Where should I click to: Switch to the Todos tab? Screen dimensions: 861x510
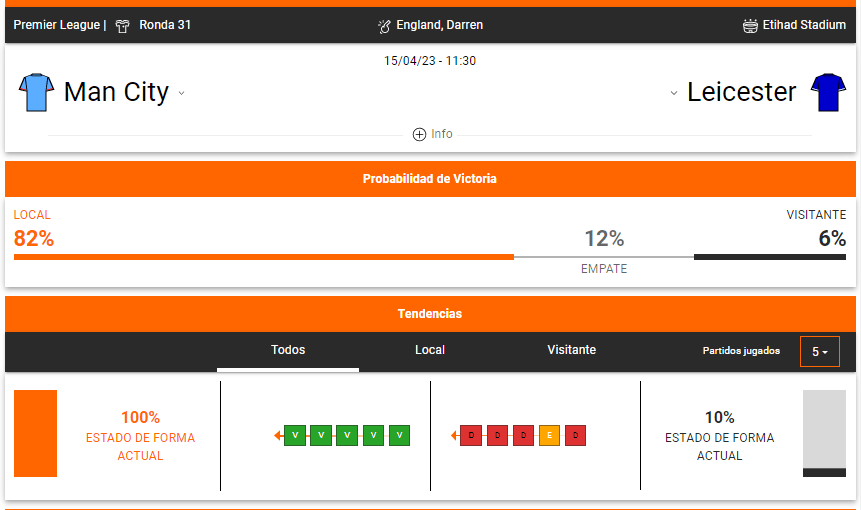(x=288, y=350)
